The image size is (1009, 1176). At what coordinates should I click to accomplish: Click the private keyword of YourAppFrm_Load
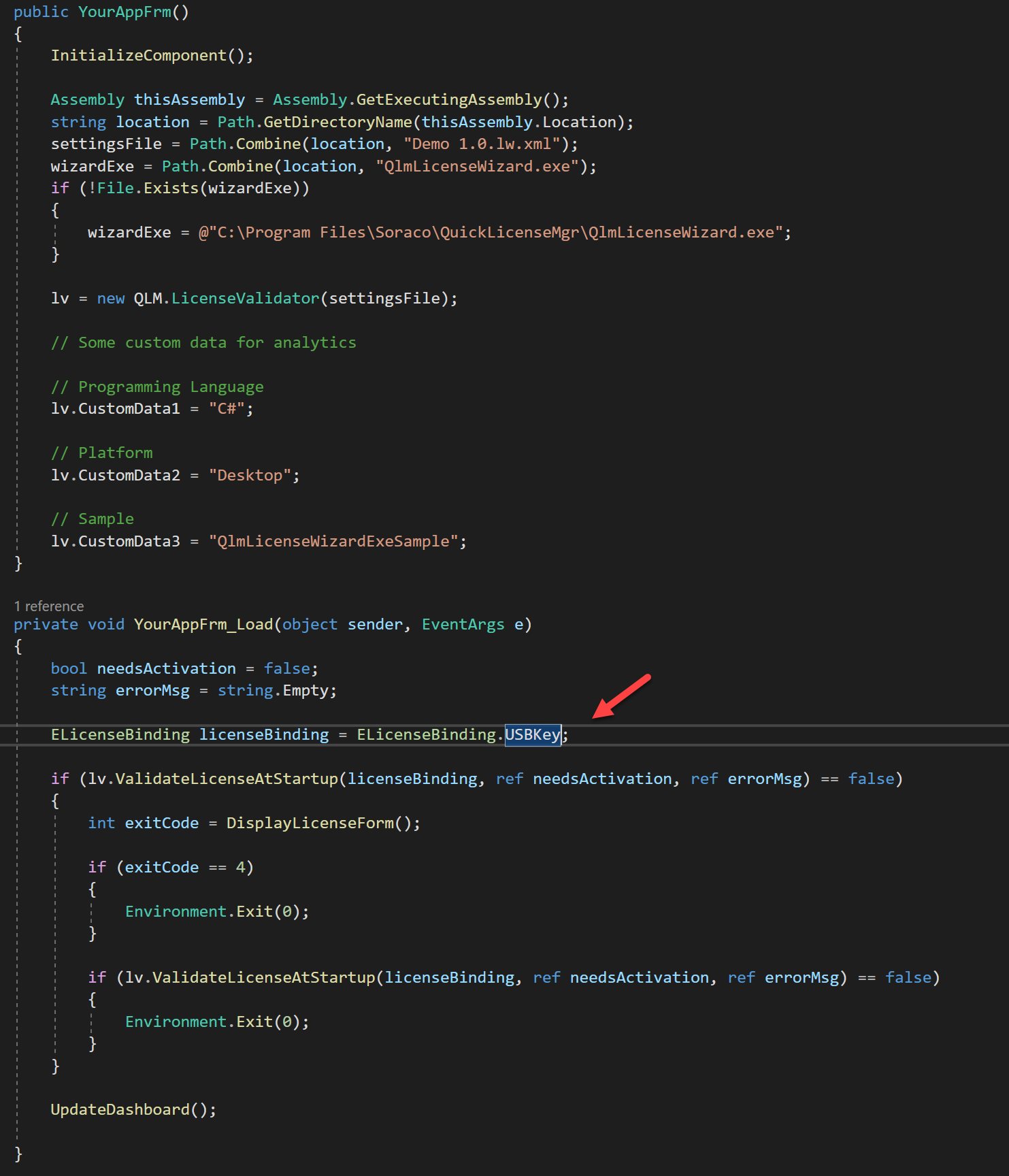[x=46, y=624]
